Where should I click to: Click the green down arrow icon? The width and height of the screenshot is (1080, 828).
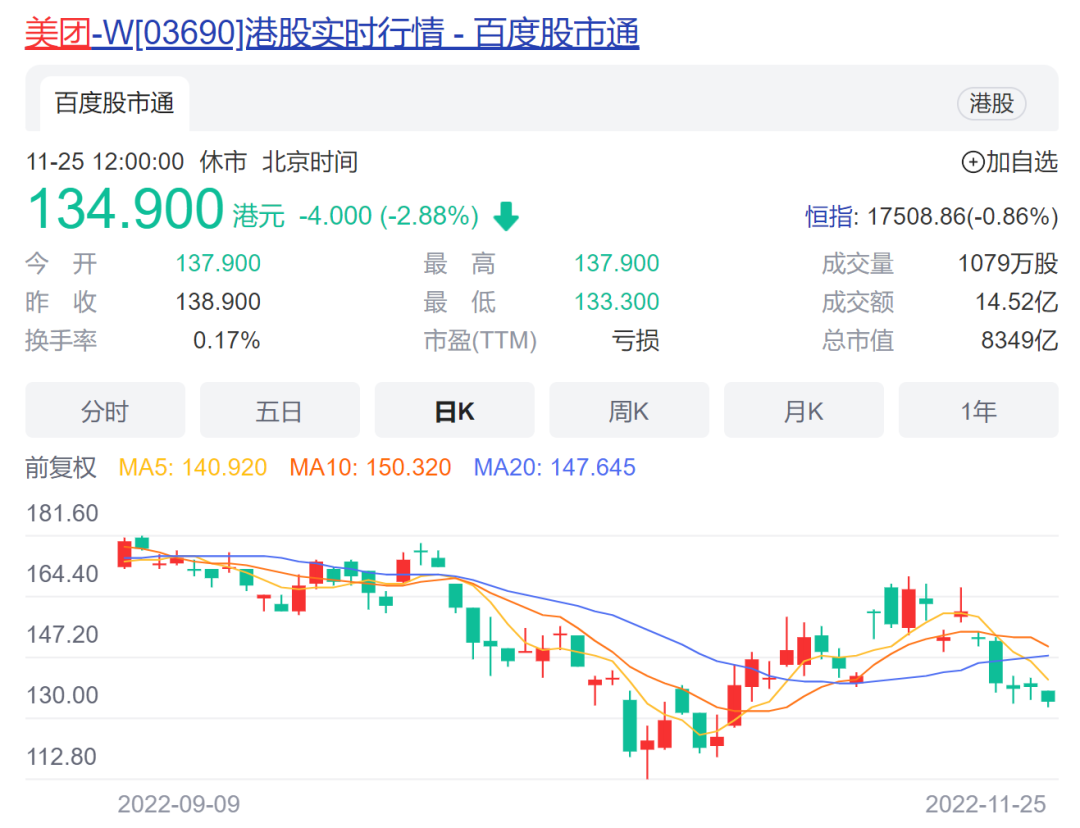click(506, 216)
